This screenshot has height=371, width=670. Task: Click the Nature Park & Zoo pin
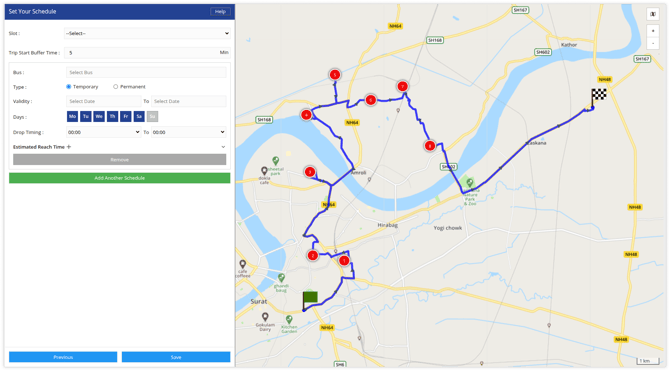coord(470,183)
